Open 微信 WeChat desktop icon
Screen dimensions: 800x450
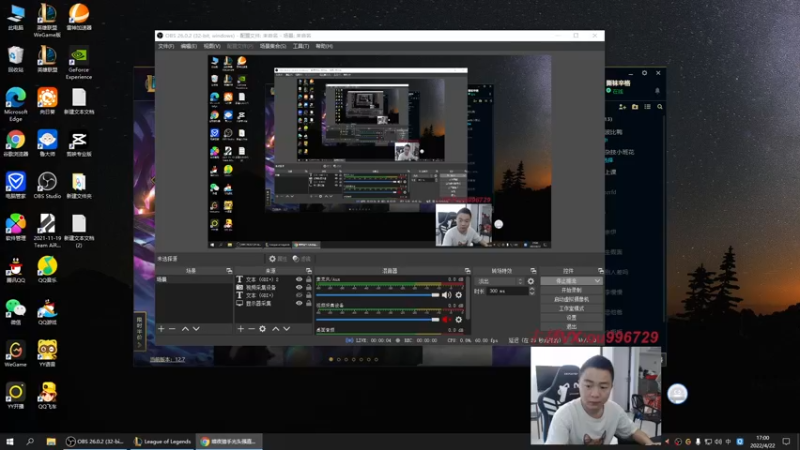coord(15,312)
